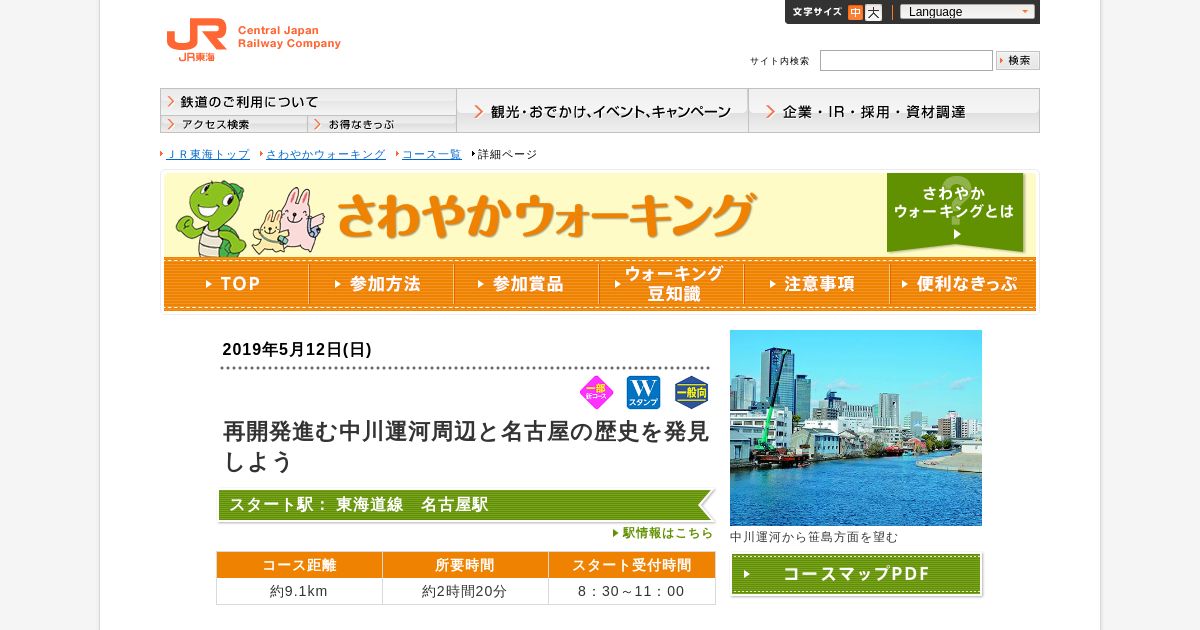Click the スタート受付時間 table header
The width and height of the screenshot is (1200, 630).
click(x=632, y=565)
